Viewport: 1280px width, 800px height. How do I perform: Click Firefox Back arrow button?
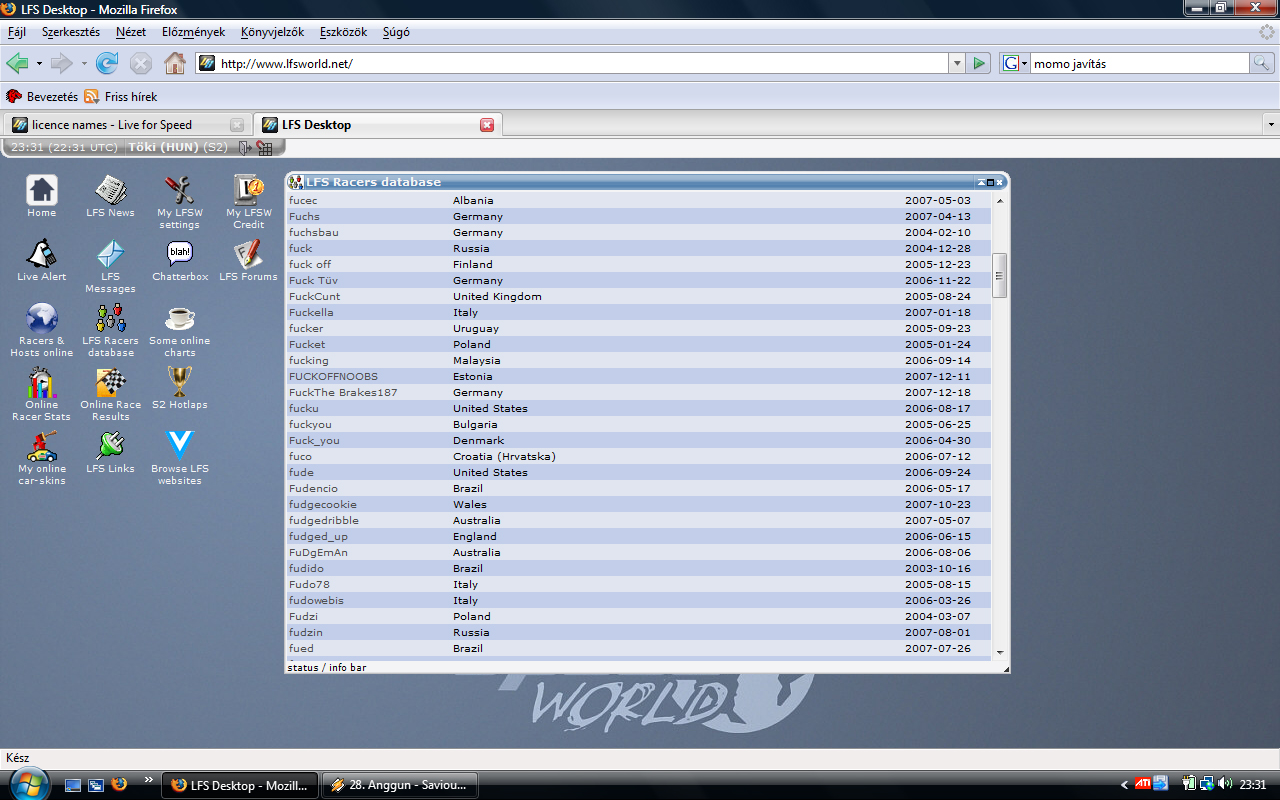click(x=17, y=63)
